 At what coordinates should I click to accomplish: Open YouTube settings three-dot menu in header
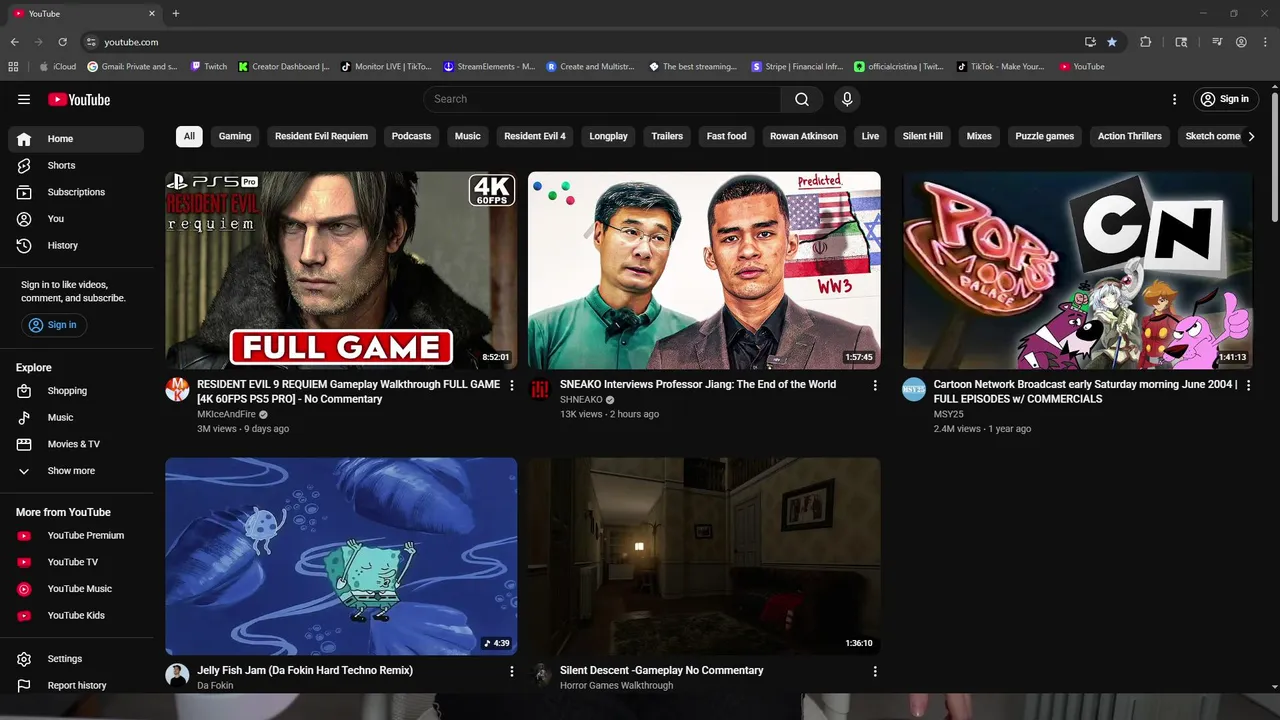pyautogui.click(x=1174, y=99)
